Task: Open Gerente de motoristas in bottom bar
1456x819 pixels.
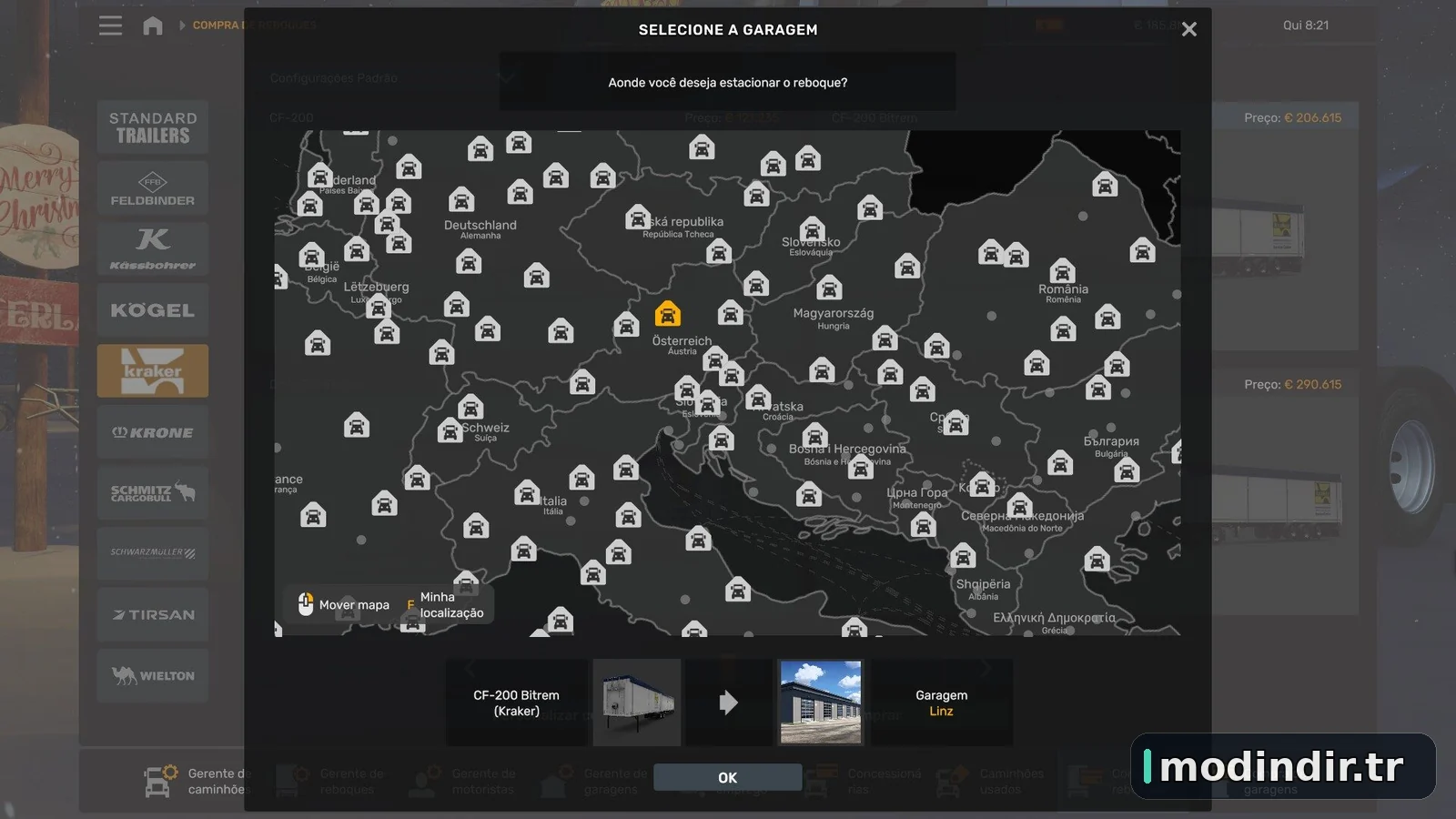Action: coord(461,781)
